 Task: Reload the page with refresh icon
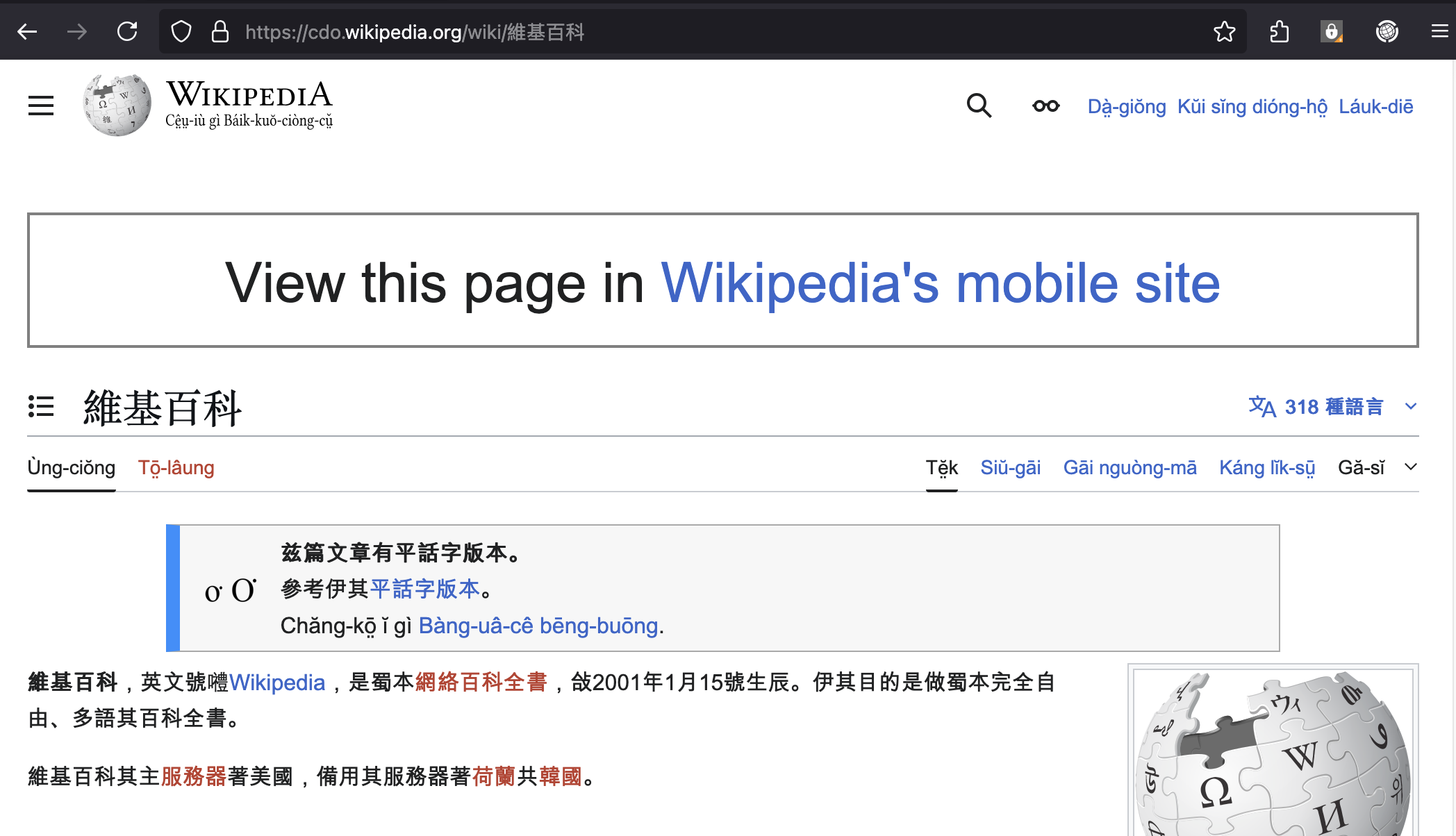[127, 32]
